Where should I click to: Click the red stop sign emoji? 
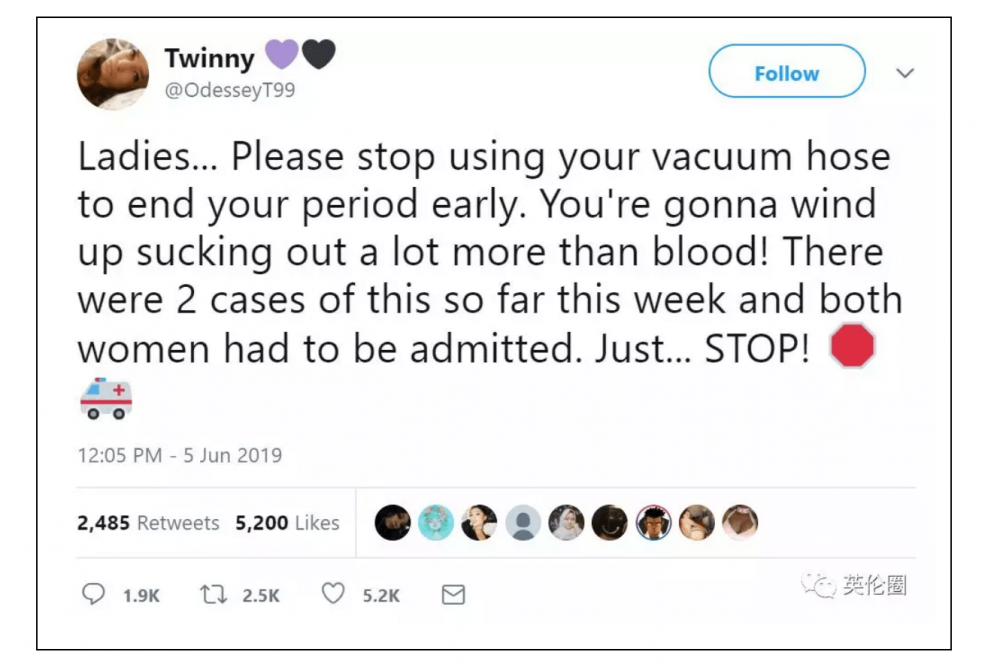pyautogui.click(x=852, y=348)
